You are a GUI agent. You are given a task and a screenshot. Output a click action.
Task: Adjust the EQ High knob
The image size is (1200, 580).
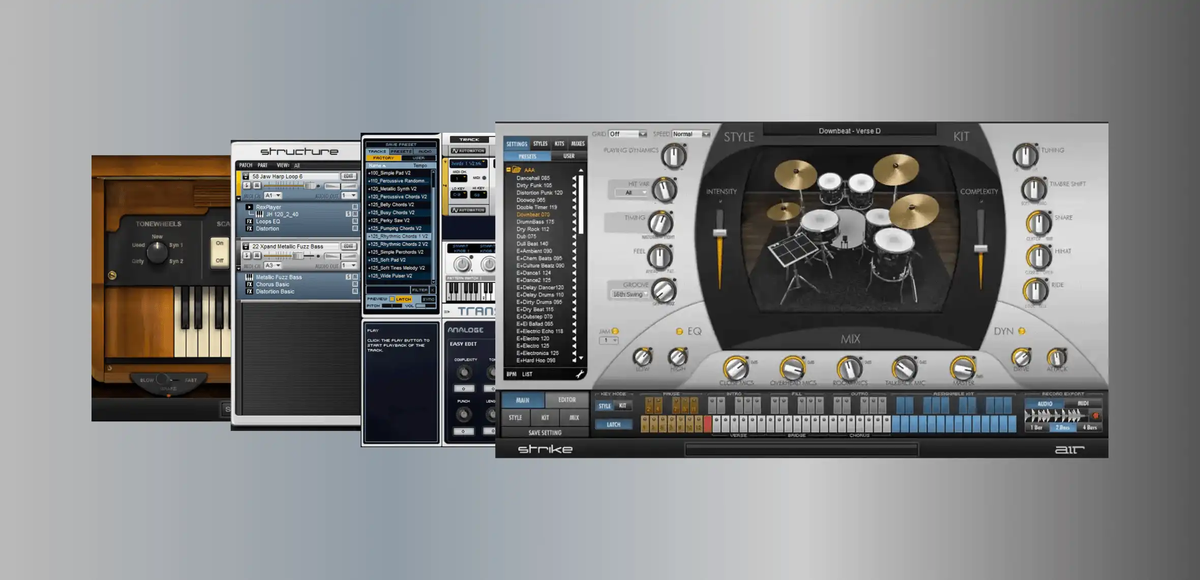point(678,357)
